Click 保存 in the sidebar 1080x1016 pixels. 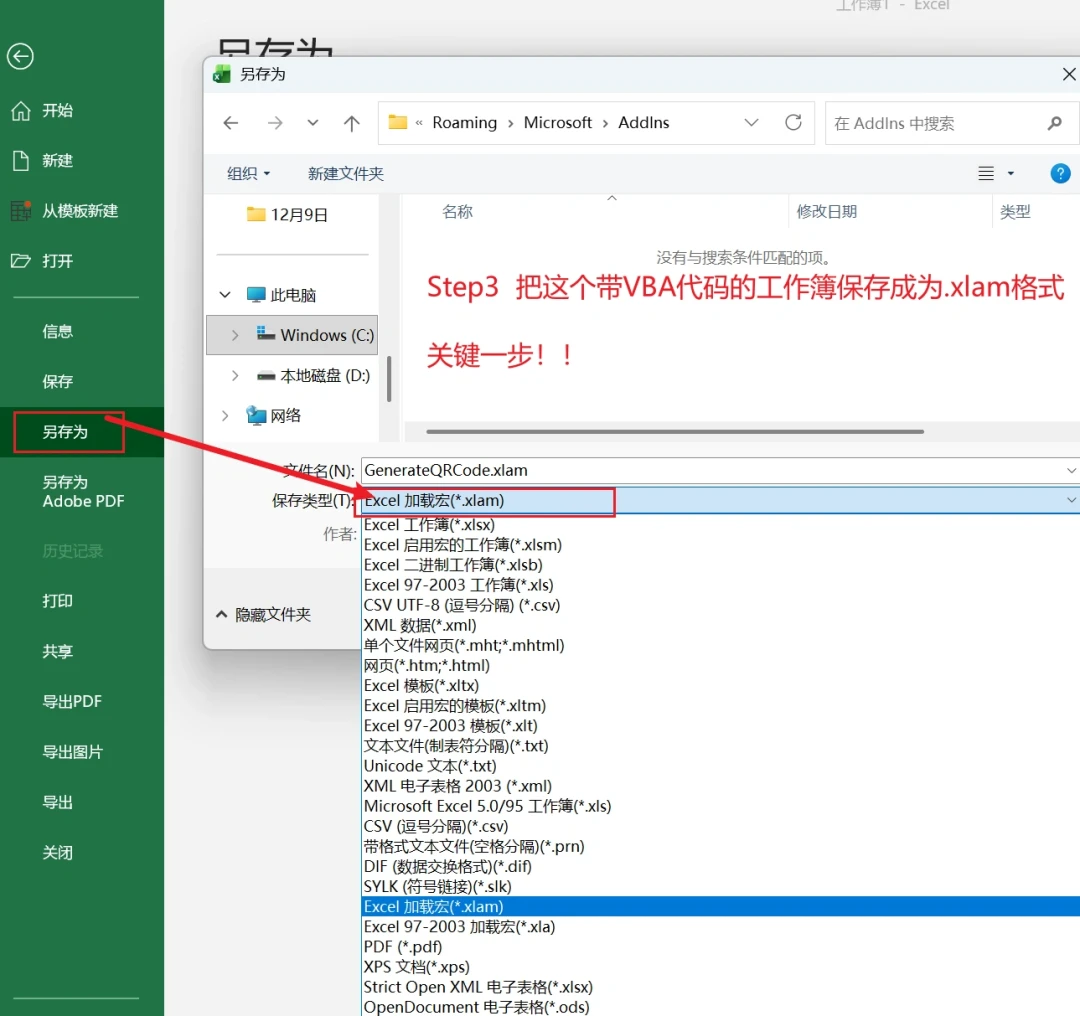pyautogui.click(x=57, y=382)
